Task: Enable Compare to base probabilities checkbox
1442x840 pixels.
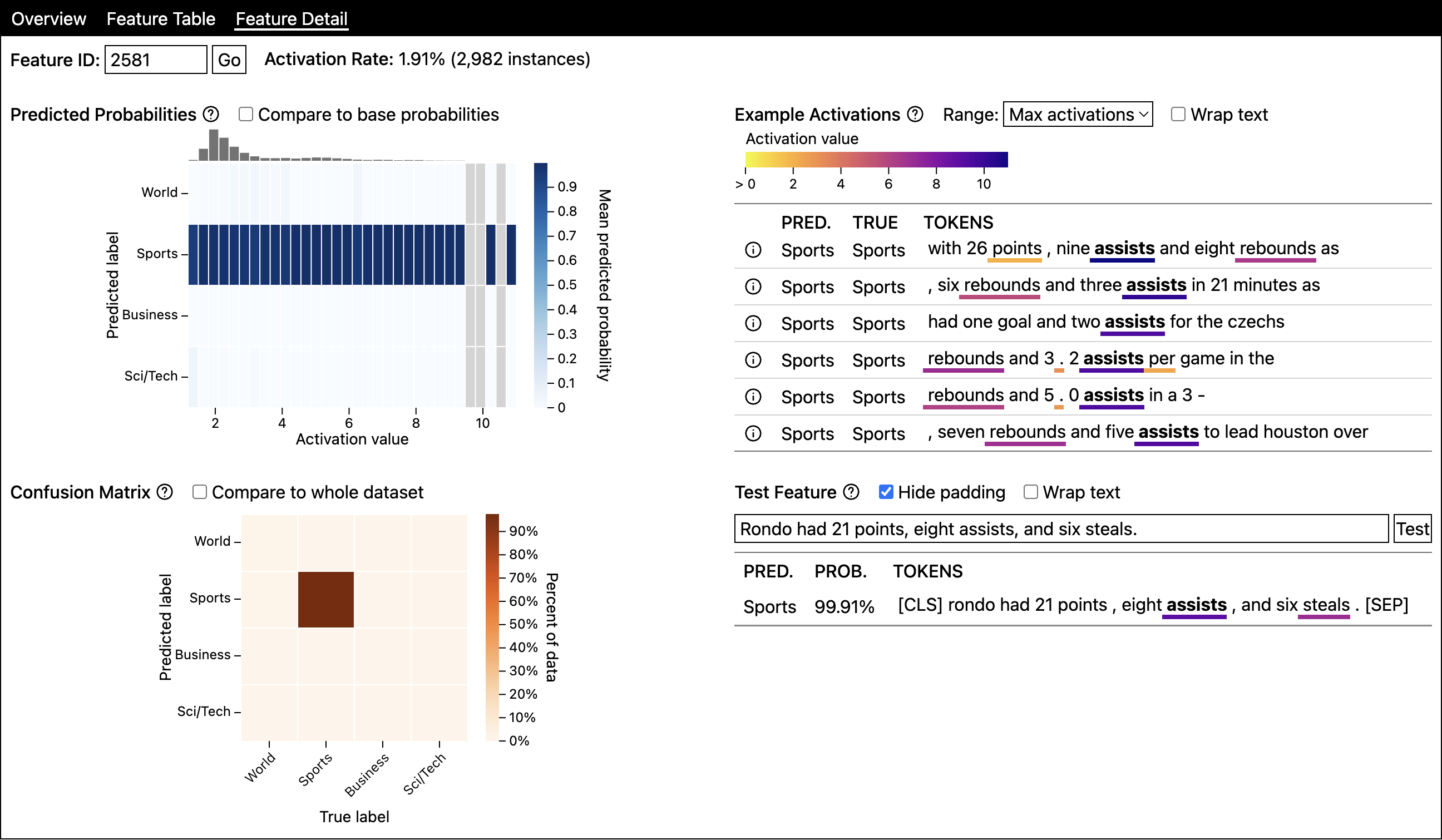Action: coord(246,115)
